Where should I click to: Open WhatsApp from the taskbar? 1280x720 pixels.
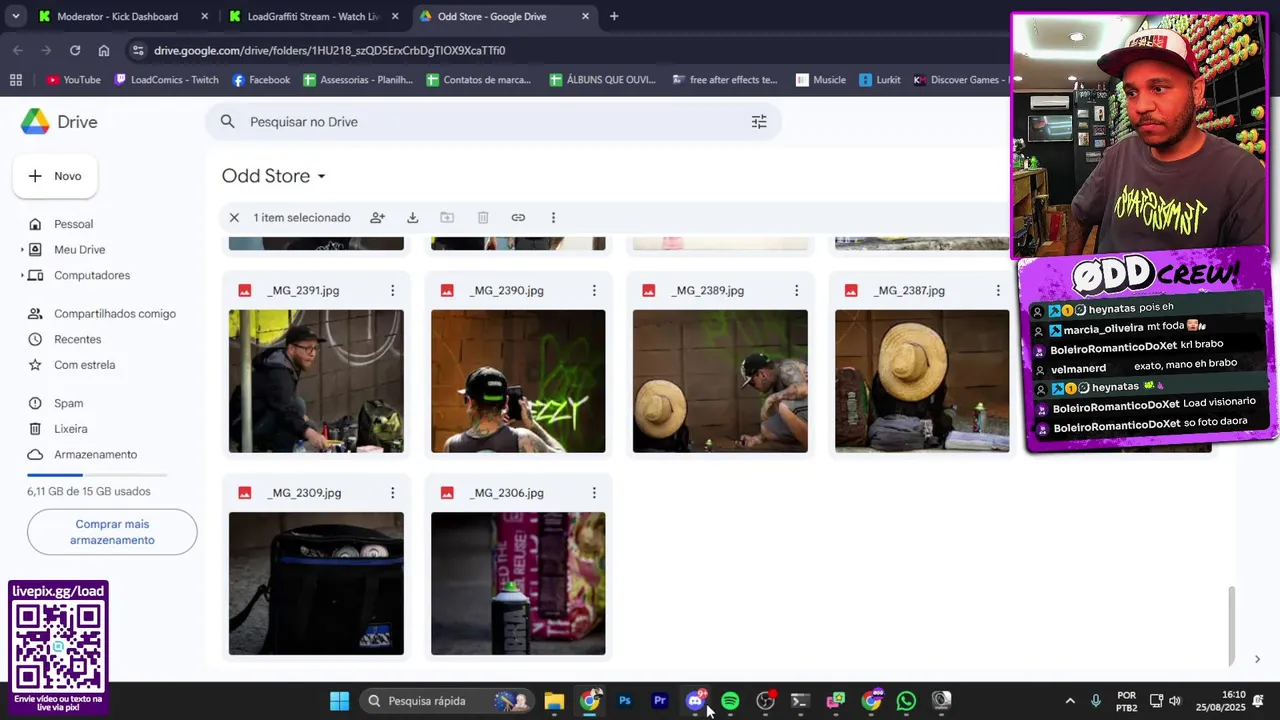[906, 701]
